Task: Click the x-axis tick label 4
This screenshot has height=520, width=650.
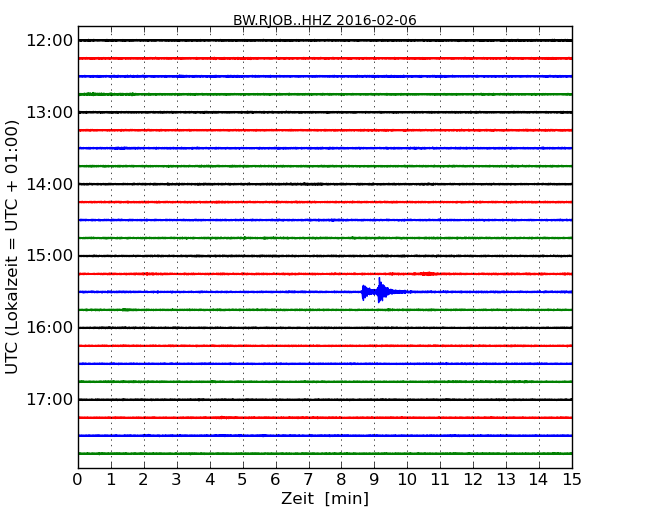Action: (210, 479)
